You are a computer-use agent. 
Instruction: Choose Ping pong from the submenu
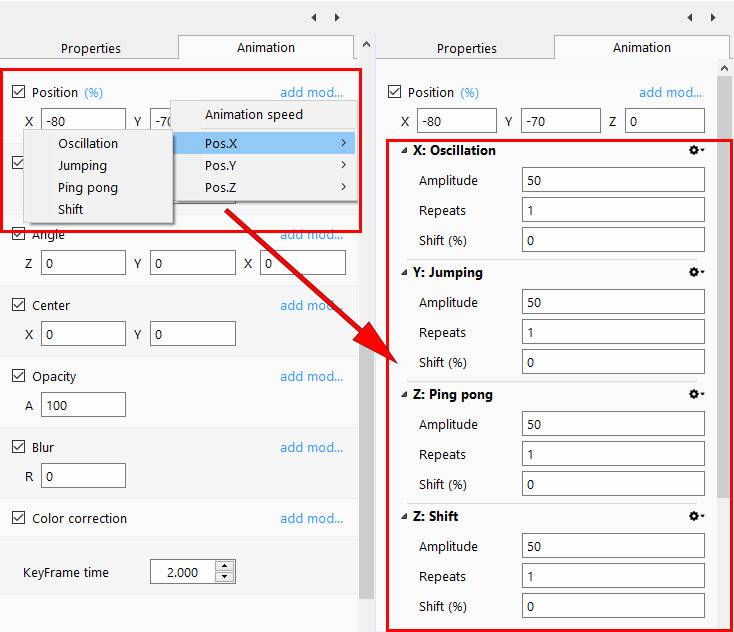click(88, 188)
